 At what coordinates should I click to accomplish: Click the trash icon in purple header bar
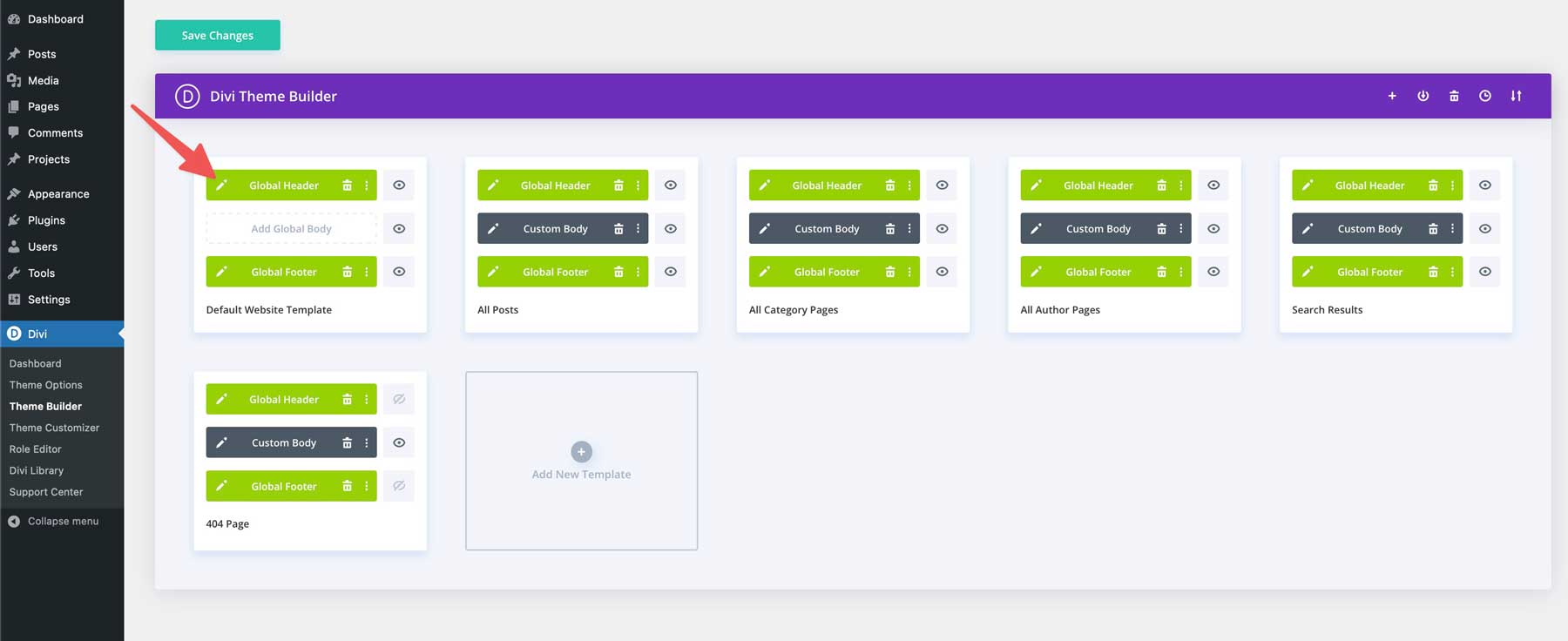[x=1454, y=96]
